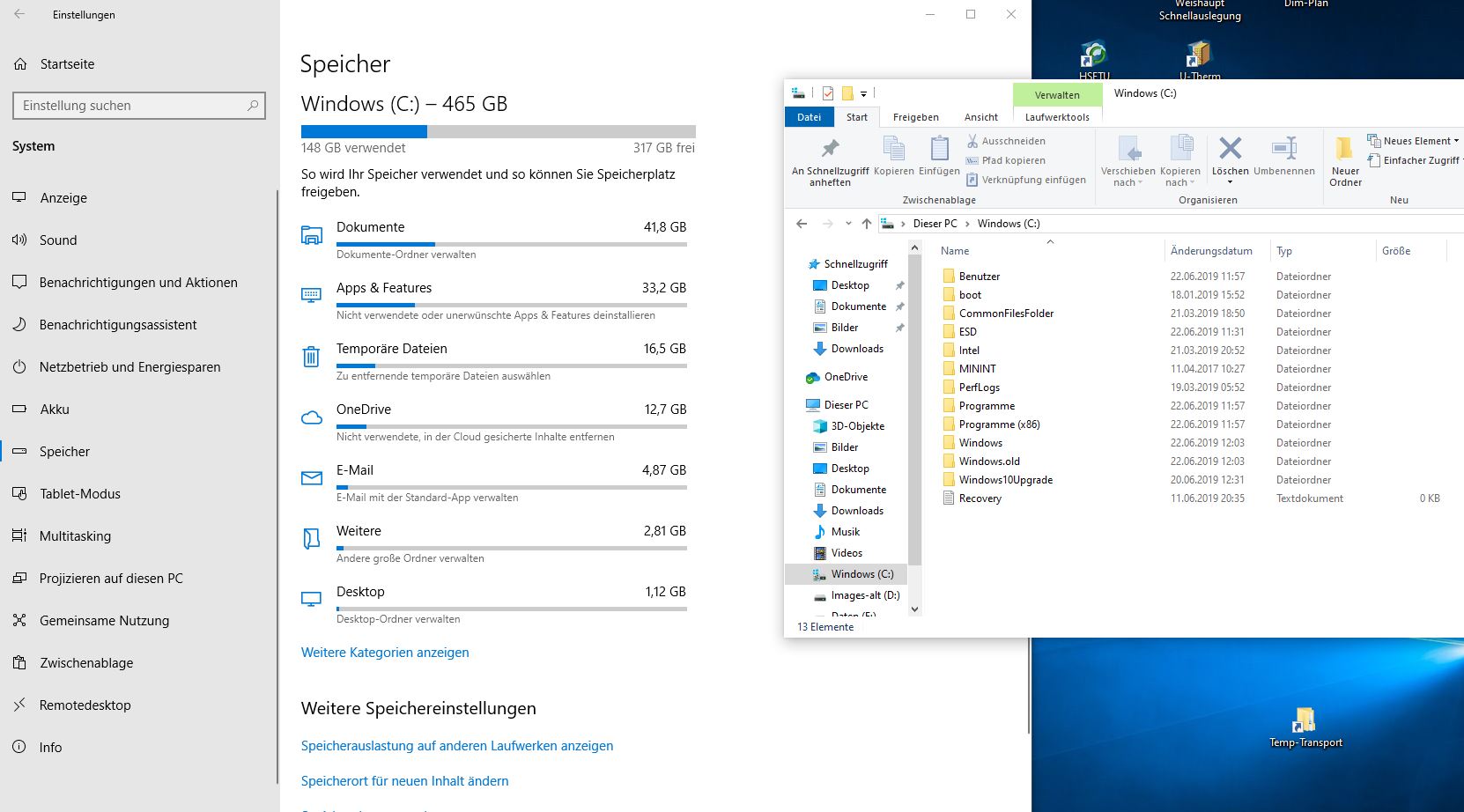Open quick access toolbar customize arrow
Viewport: 1464px width, 812px height.
[864, 93]
